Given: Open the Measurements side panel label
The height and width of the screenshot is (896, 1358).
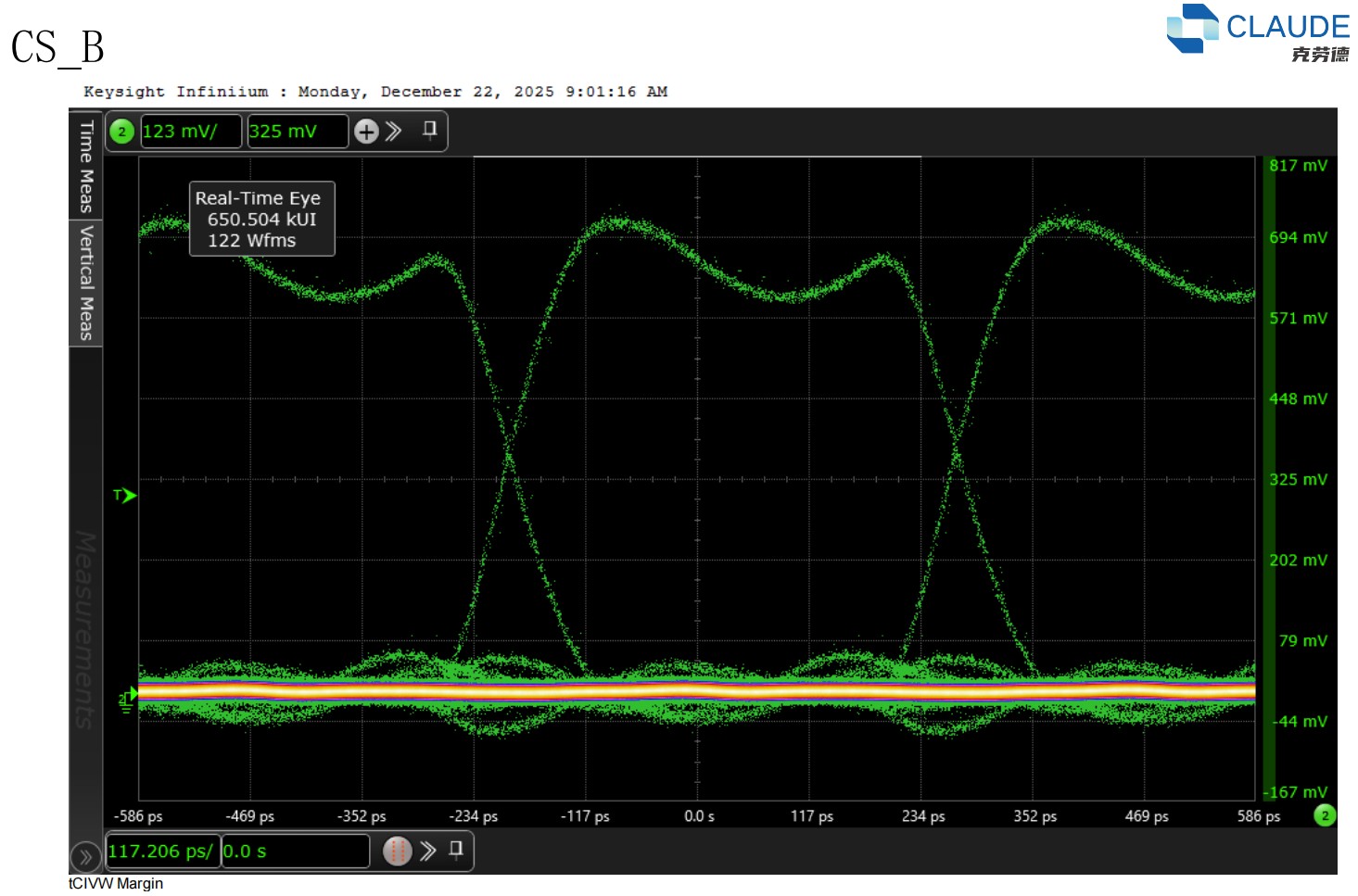Looking at the screenshot, I should (x=85, y=630).
